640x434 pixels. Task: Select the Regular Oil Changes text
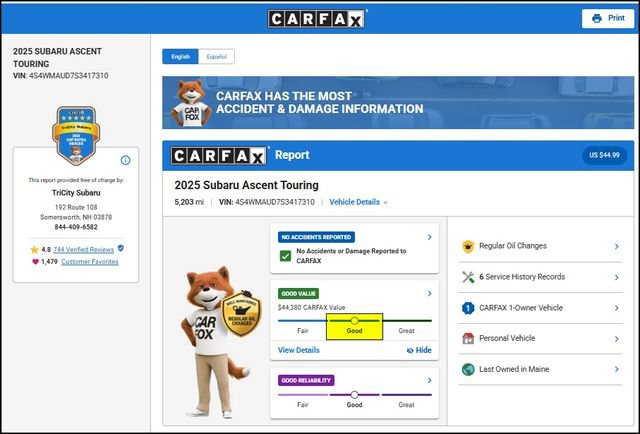coord(513,246)
